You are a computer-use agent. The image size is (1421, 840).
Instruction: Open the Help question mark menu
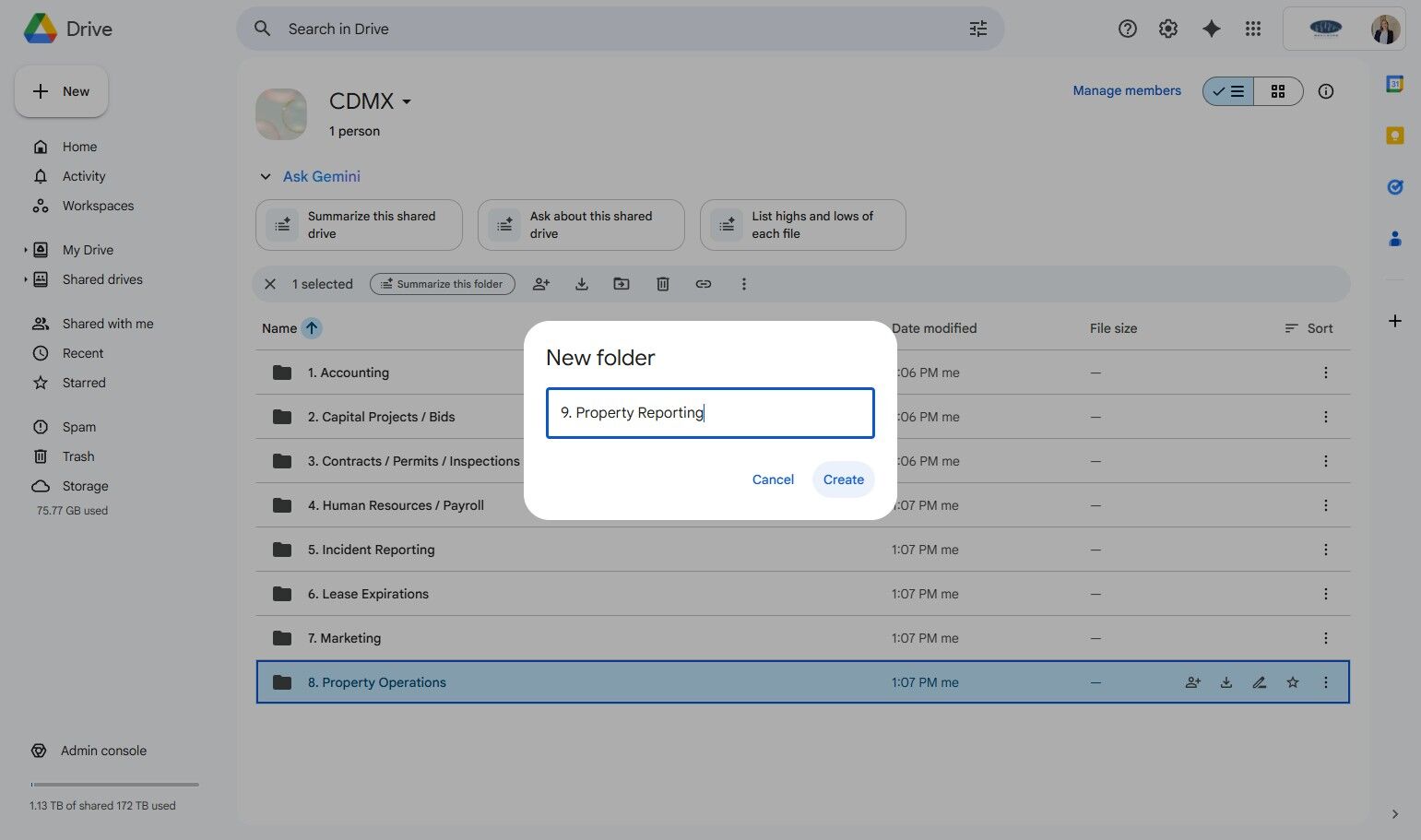1127,29
